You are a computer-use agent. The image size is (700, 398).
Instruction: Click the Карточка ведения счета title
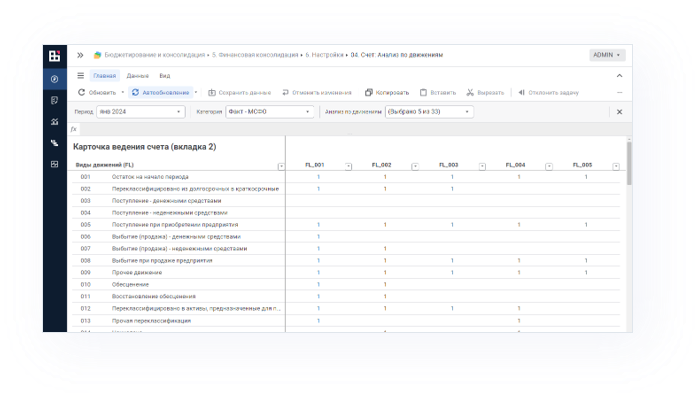coord(145,147)
